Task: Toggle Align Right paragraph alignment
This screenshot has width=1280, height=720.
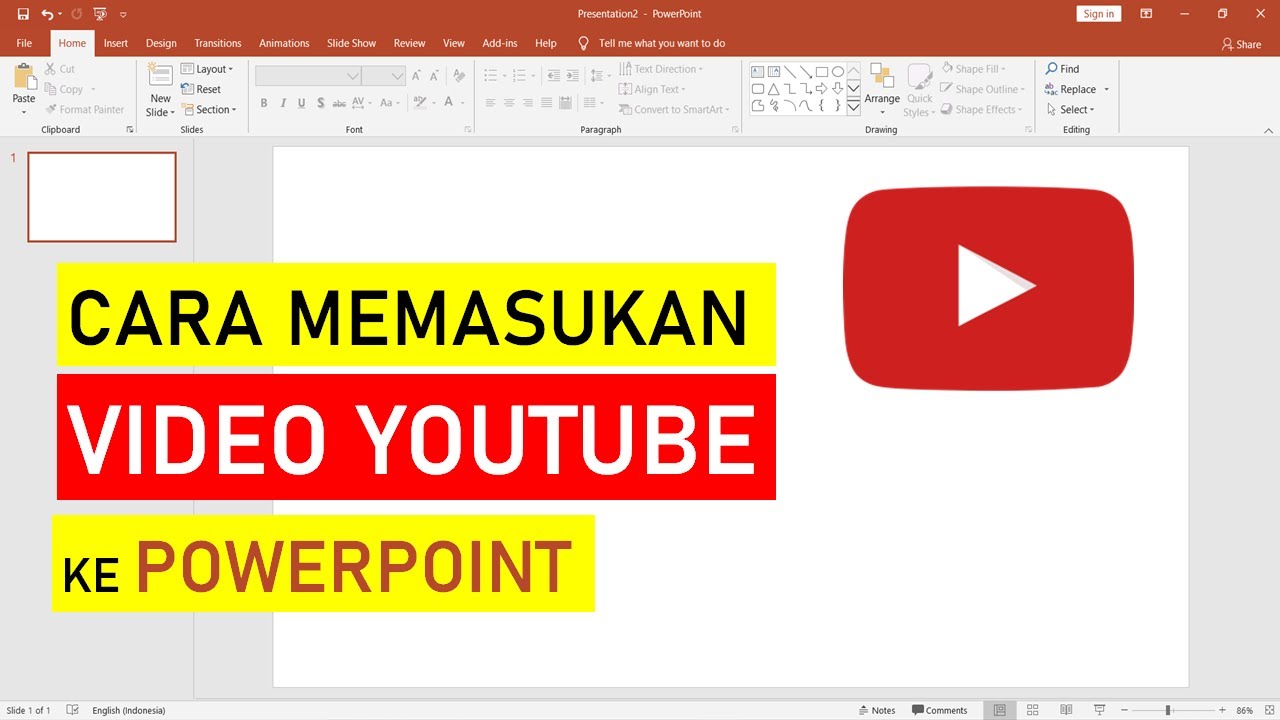Action: coord(528,103)
